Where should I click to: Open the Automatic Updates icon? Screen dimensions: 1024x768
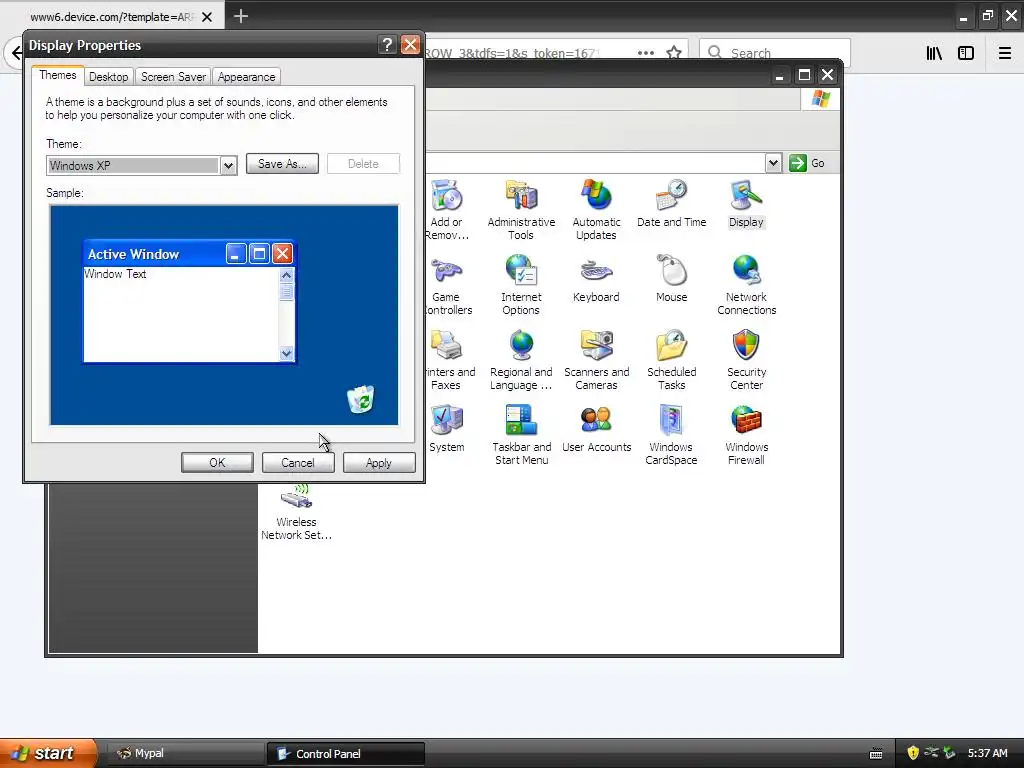tap(596, 209)
